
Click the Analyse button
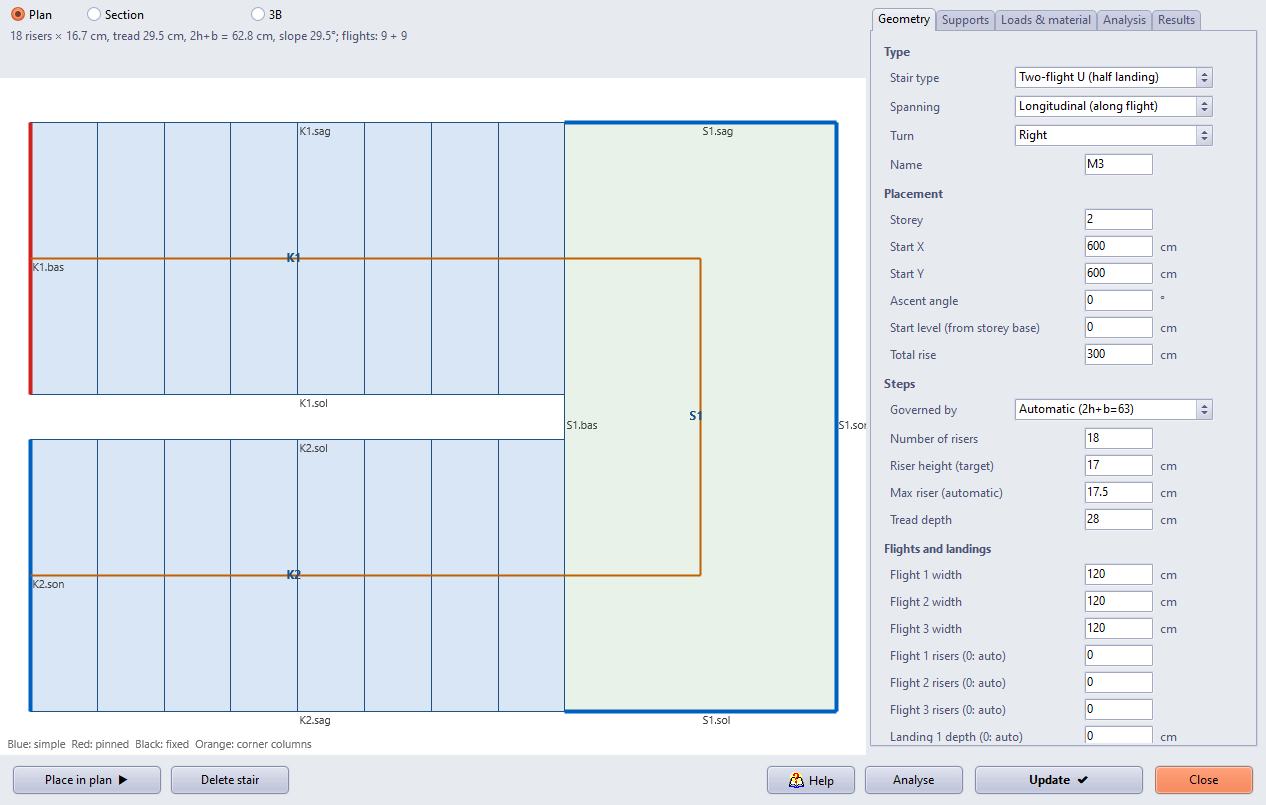pos(914,780)
